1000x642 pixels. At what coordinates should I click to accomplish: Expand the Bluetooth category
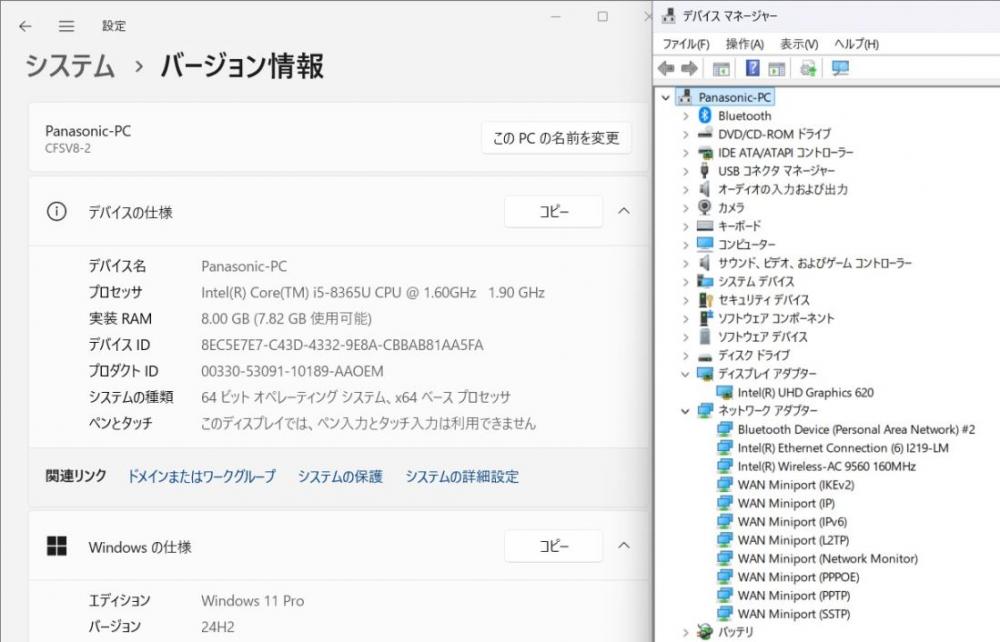tap(686, 116)
